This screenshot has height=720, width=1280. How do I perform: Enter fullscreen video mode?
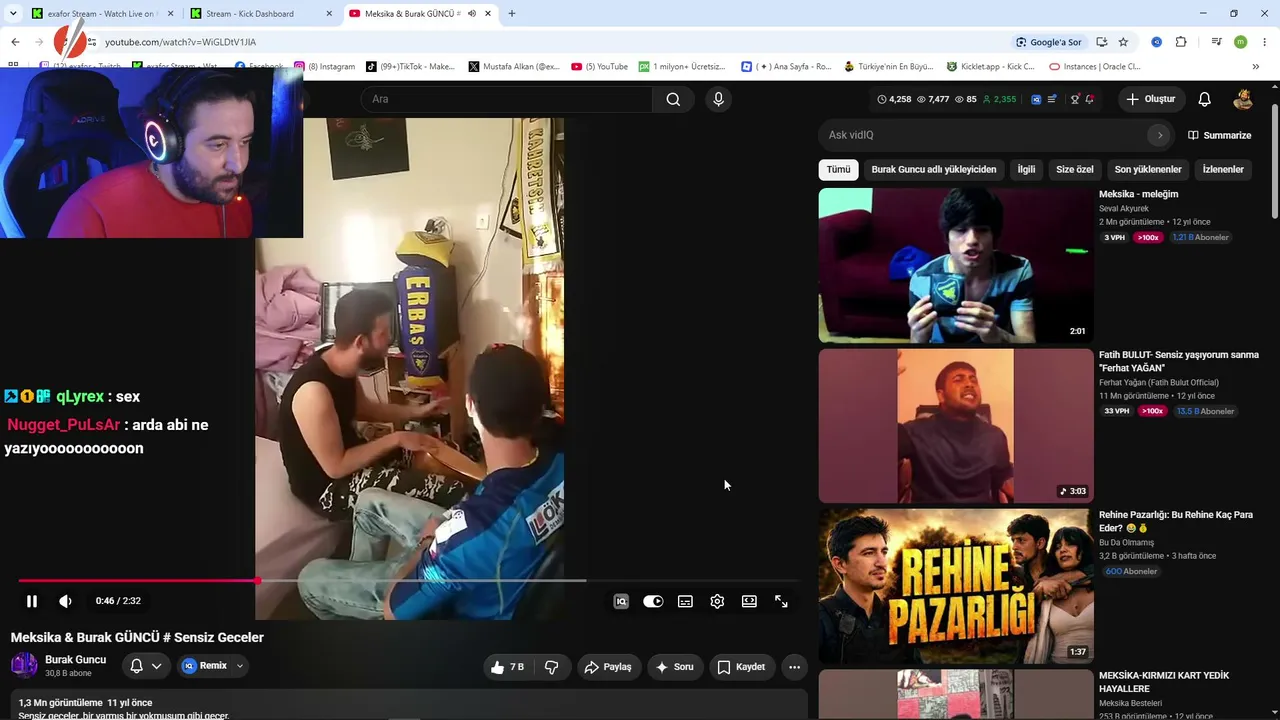click(x=781, y=601)
